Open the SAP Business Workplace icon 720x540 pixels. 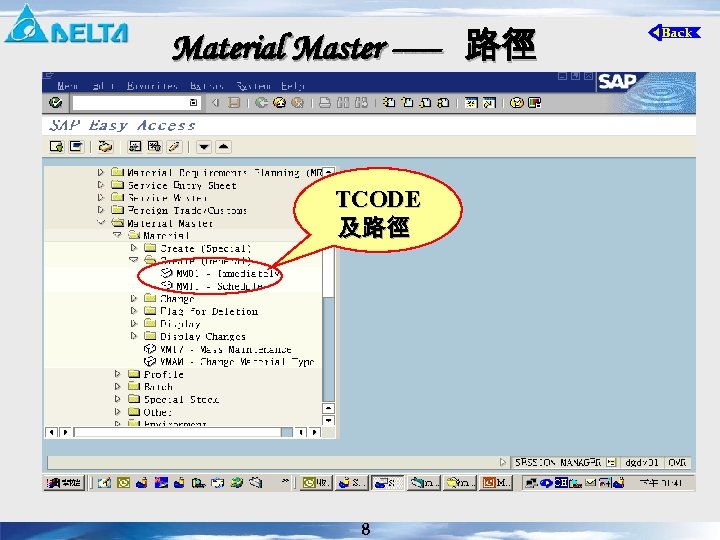(x=105, y=147)
